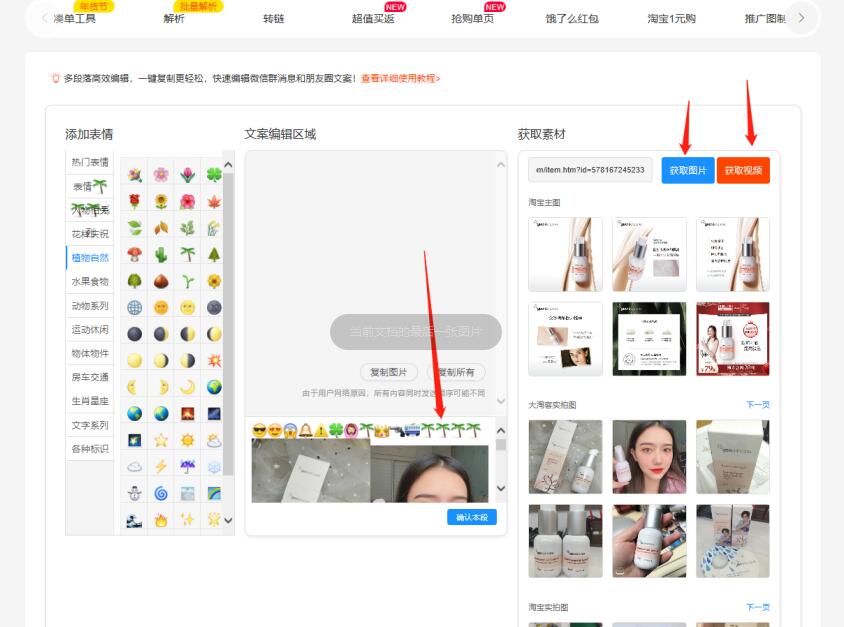The width and height of the screenshot is (844, 627).
Task: Insert the rainbow emoji
Action: point(214,493)
